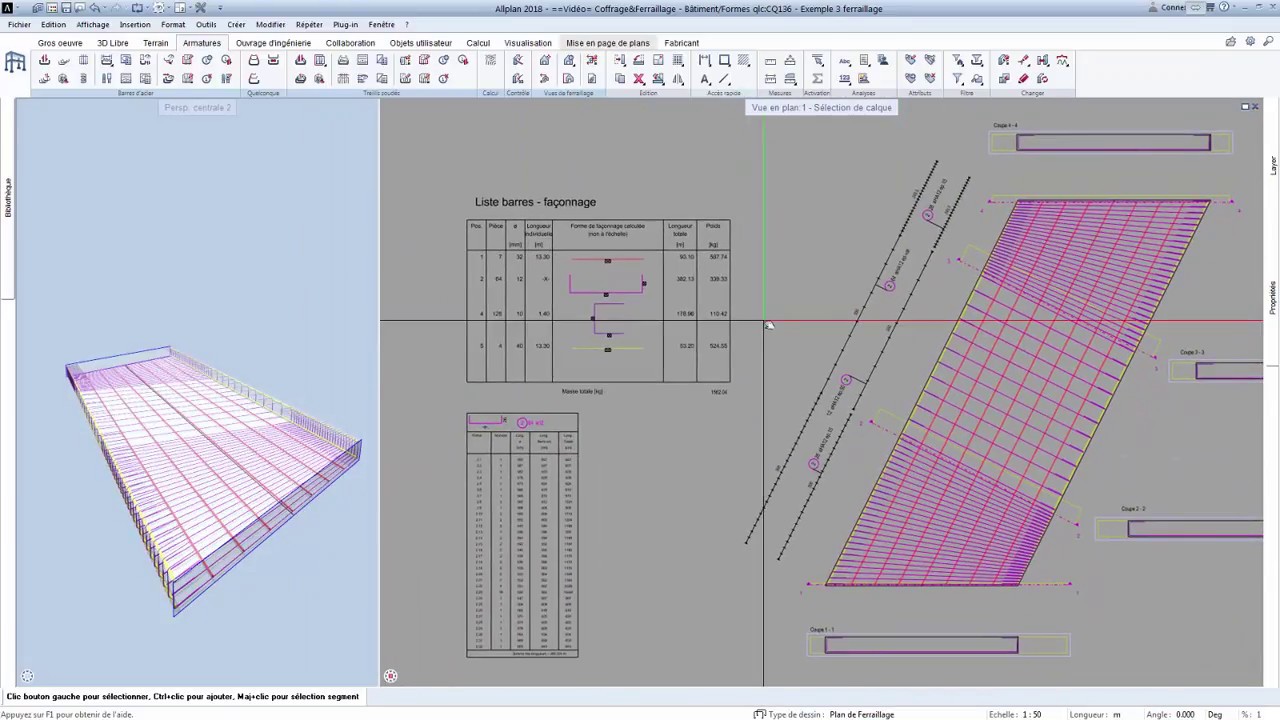Select the Ouvrage d'ingénierie tab
Image resolution: width=1280 pixels, height=720 pixels.
273,43
